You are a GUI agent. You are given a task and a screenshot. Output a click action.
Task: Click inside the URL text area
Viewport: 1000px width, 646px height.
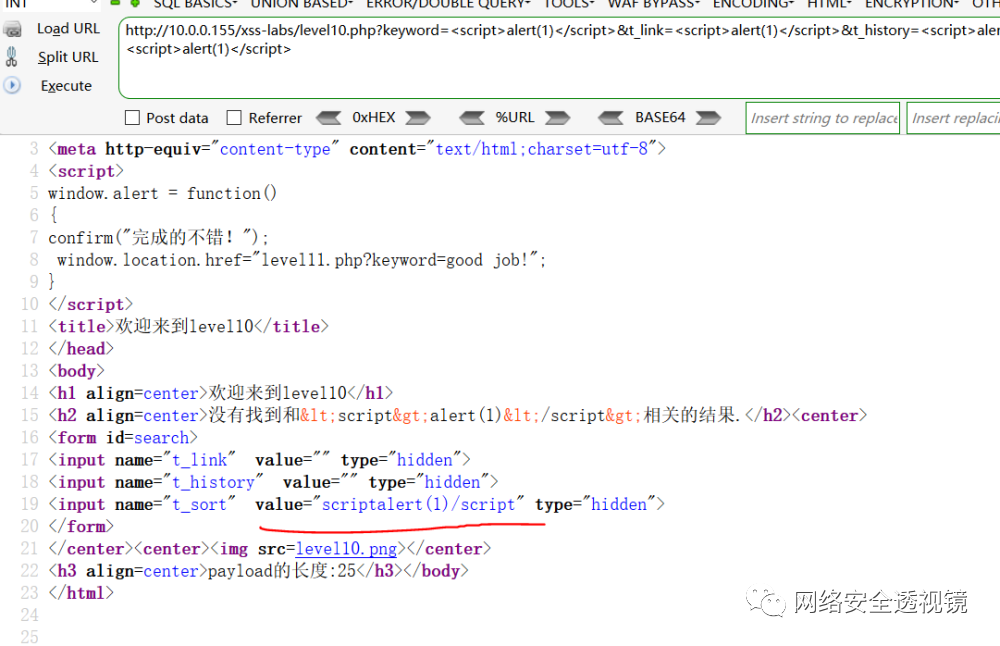point(559,59)
